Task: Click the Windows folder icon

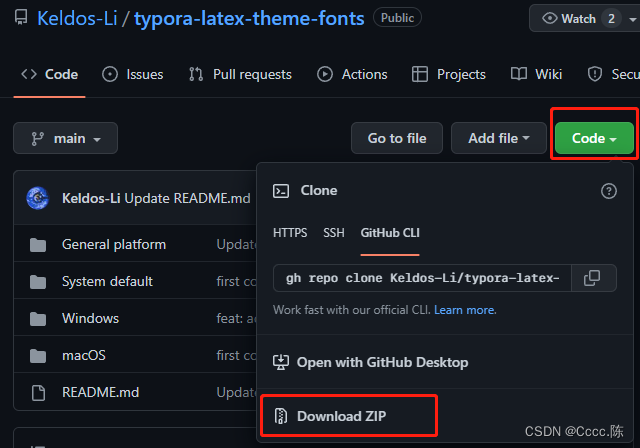Action: 38,319
